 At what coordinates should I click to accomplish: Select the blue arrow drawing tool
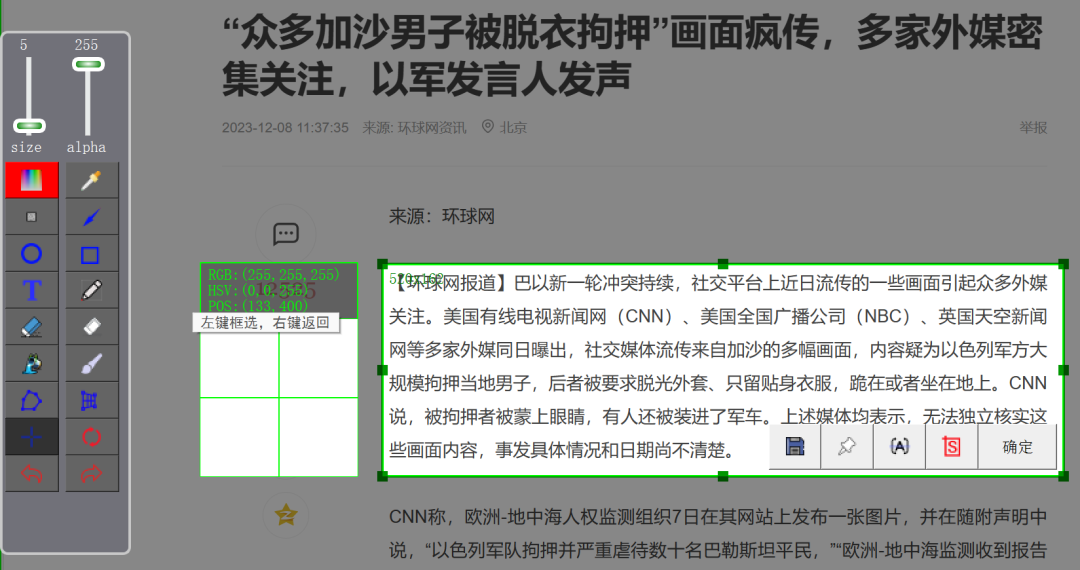coord(92,217)
